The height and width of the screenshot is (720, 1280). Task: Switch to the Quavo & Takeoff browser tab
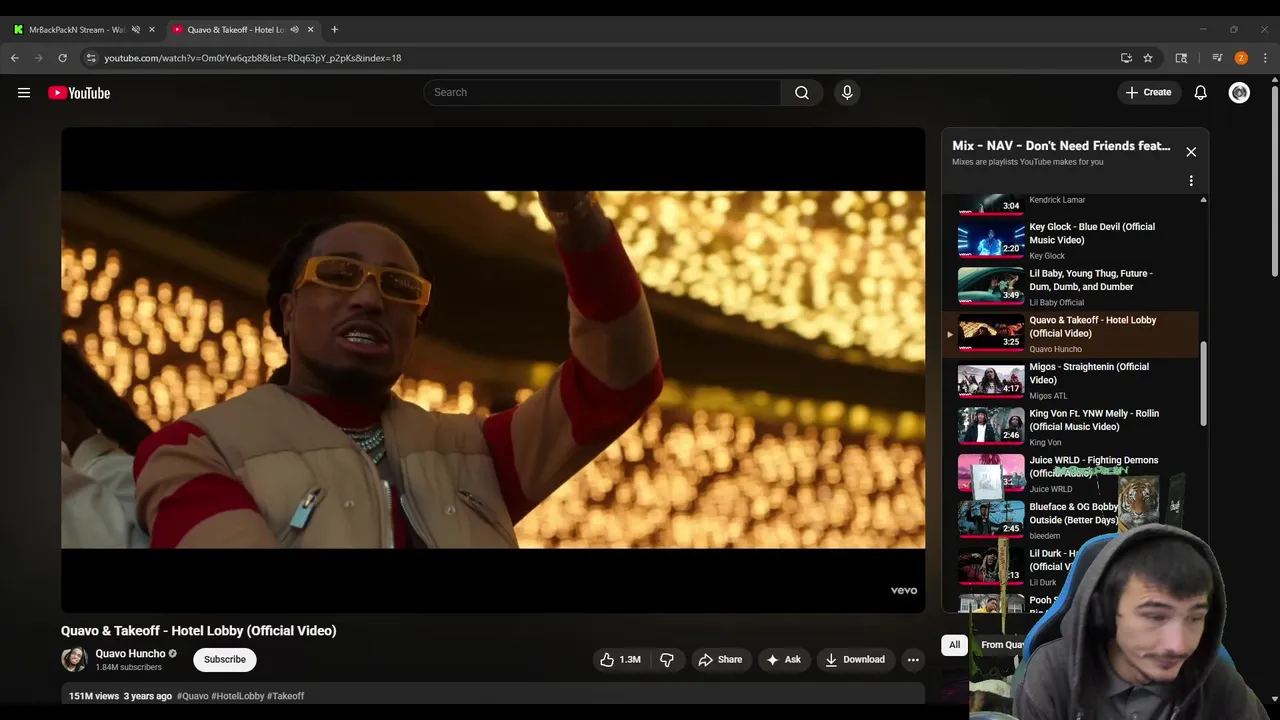coord(236,30)
